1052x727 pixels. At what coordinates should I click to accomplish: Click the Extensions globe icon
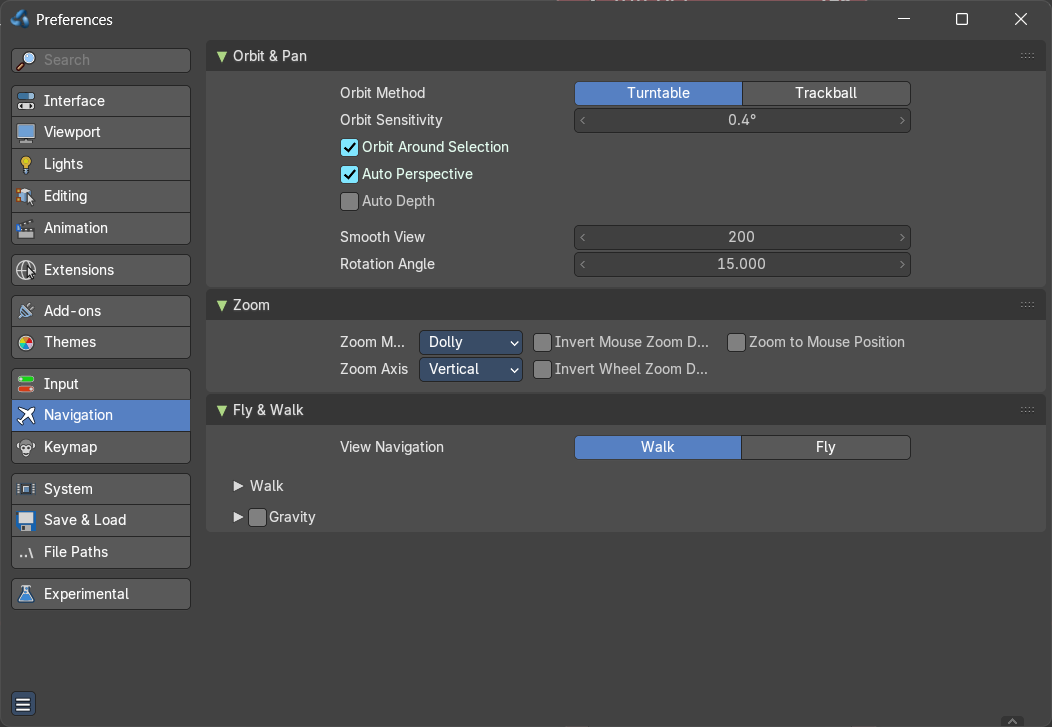tap(26, 270)
